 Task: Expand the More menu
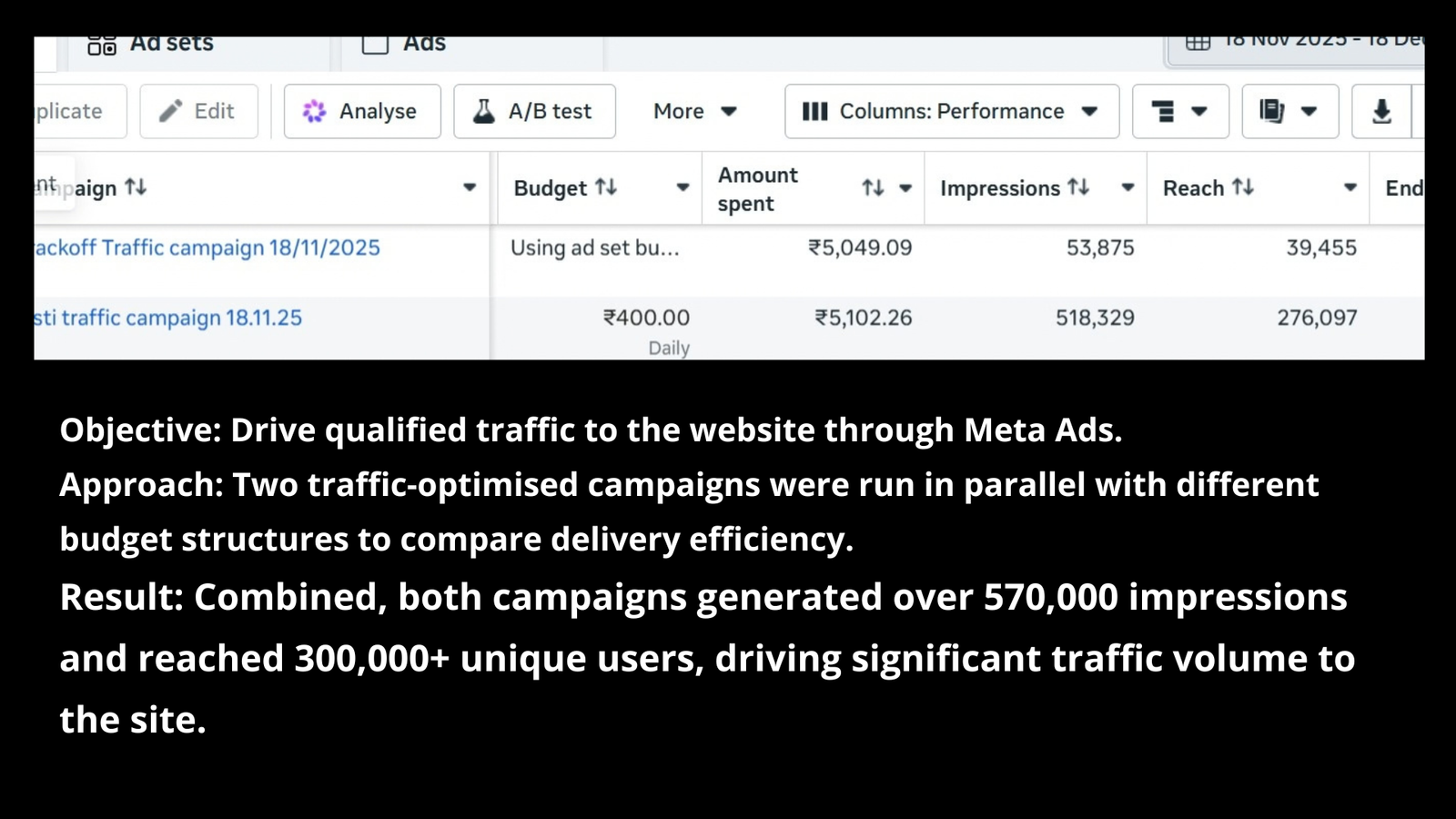point(695,111)
